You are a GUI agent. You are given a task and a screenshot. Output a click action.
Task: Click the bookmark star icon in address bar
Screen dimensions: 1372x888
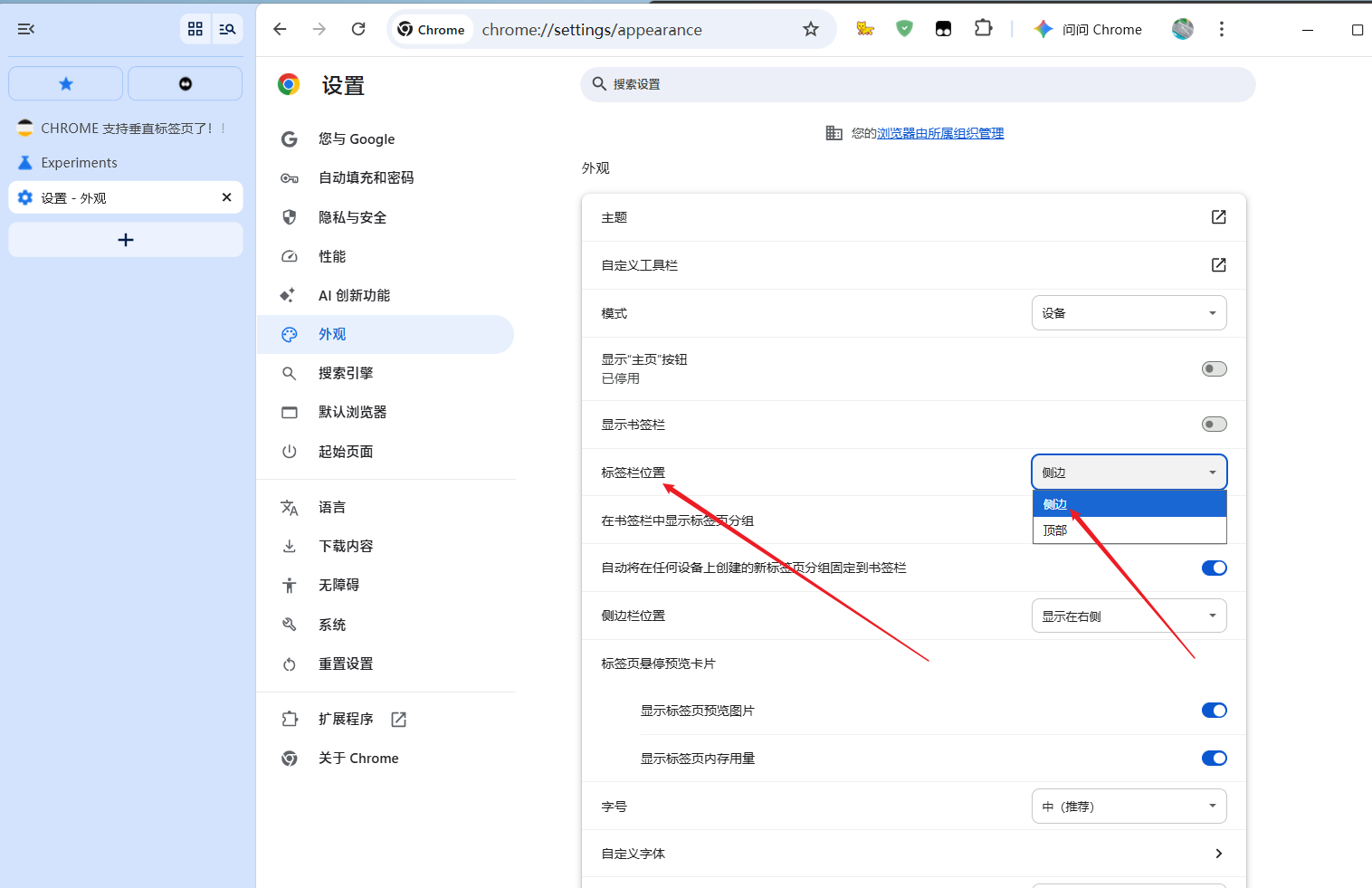click(810, 30)
